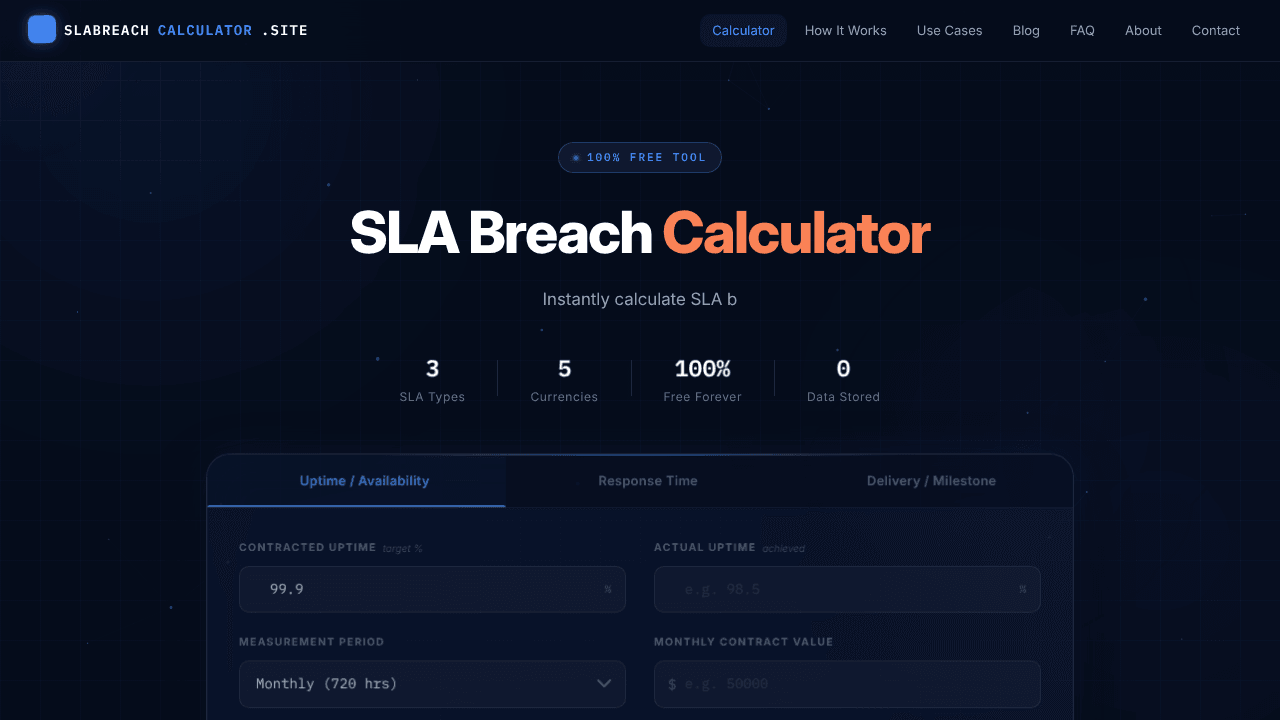This screenshot has width=1280, height=720.
Task: Click the 'Instantly calculate SLA b' subtitle text
Action: 640,299
